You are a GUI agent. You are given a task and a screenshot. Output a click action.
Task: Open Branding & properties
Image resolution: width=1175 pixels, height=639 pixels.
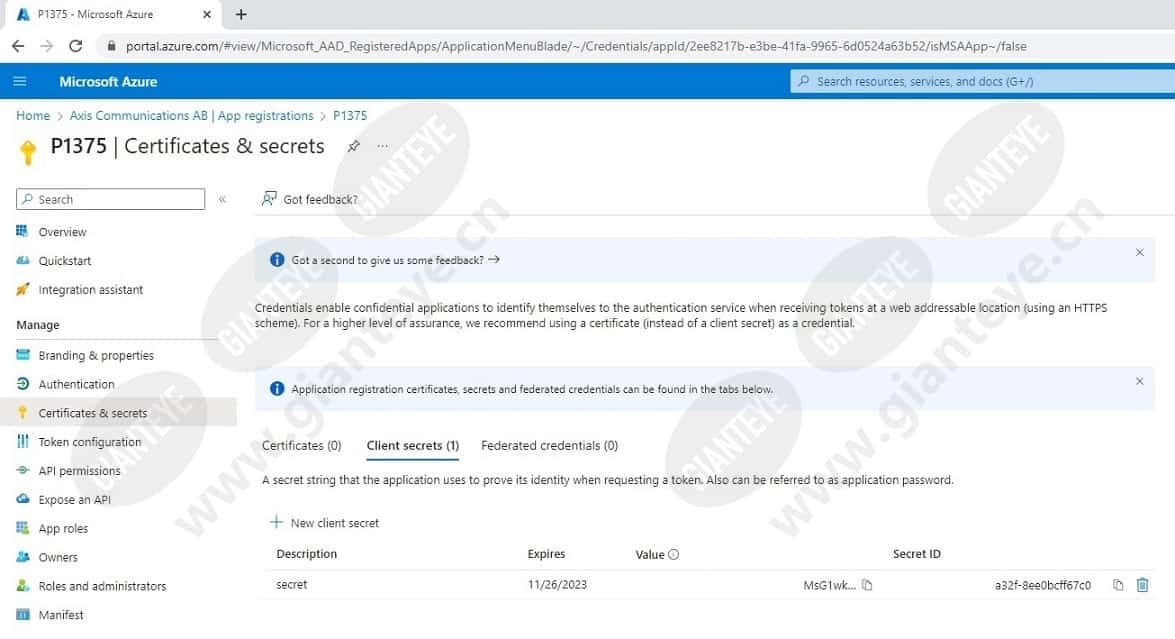96,355
